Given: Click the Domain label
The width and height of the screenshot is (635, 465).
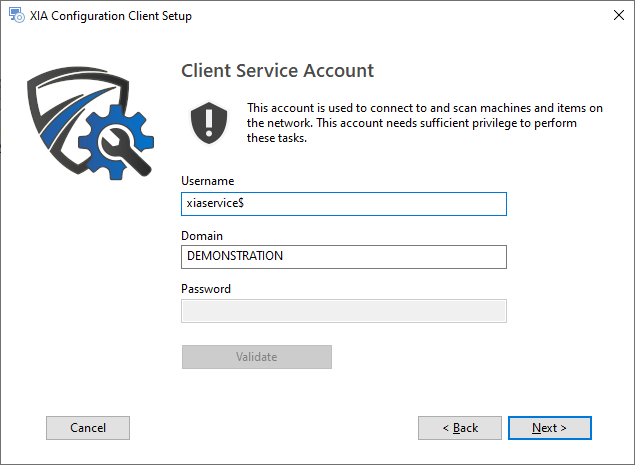Looking at the screenshot, I should point(202,235).
